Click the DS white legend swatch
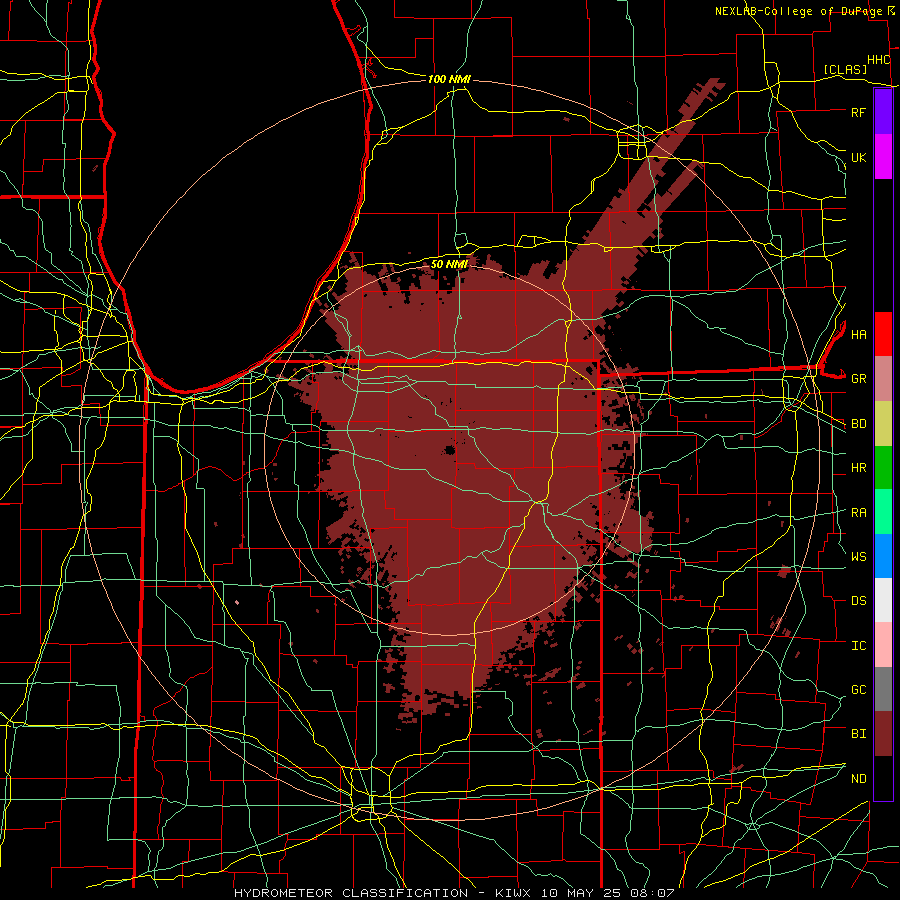900x900 pixels. click(x=883, y=600)
